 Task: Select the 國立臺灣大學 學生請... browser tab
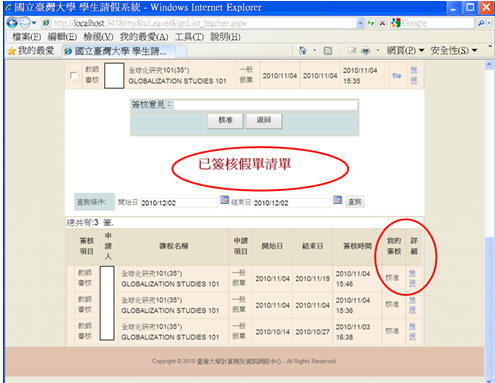(118, 51)
